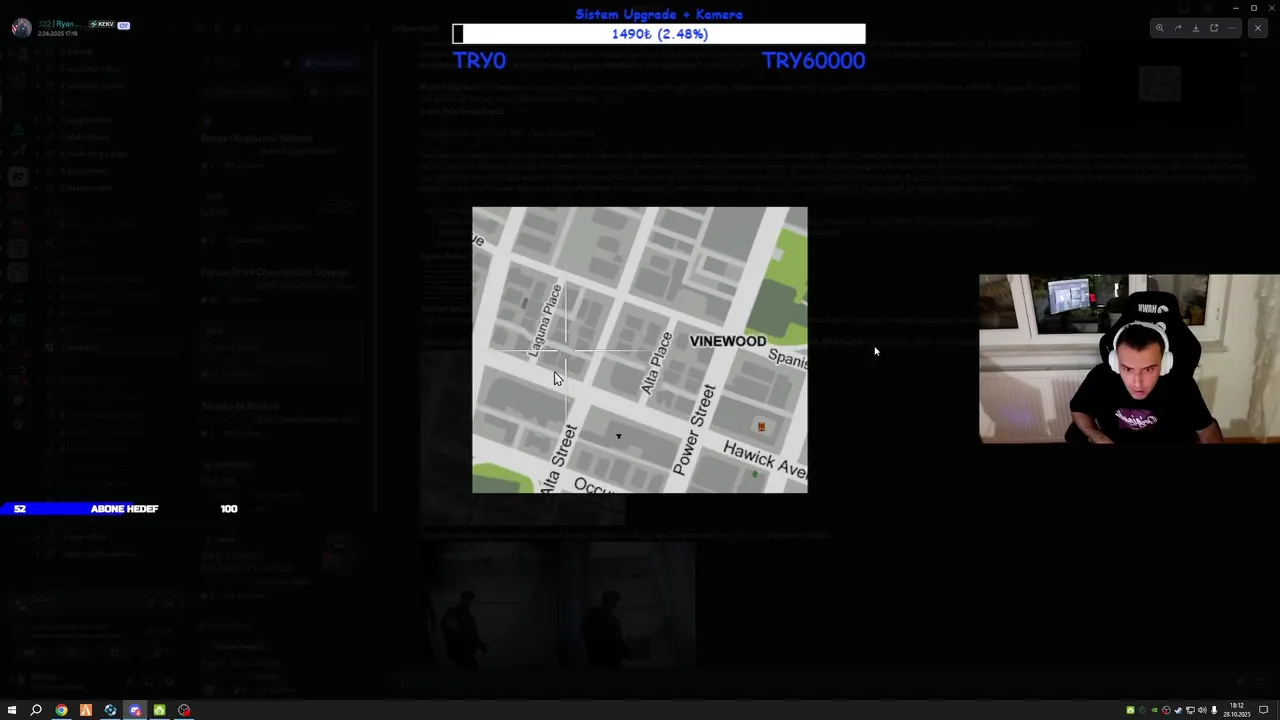Close the image viewer with the X button
Viewport: 1280px width, 720px height.
pos(1258,28)
